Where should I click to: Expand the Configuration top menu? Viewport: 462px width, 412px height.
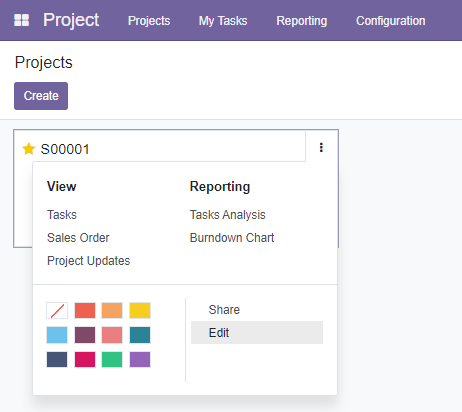pos(391,21)
